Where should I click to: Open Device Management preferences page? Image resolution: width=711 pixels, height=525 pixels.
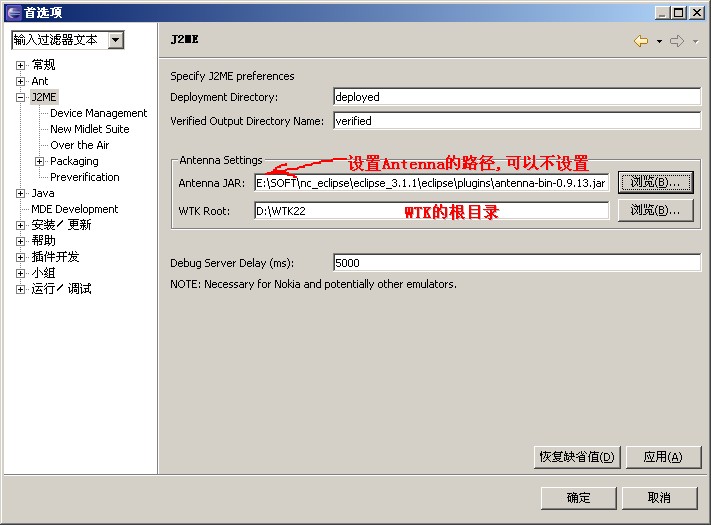click(x=98, y=113)
